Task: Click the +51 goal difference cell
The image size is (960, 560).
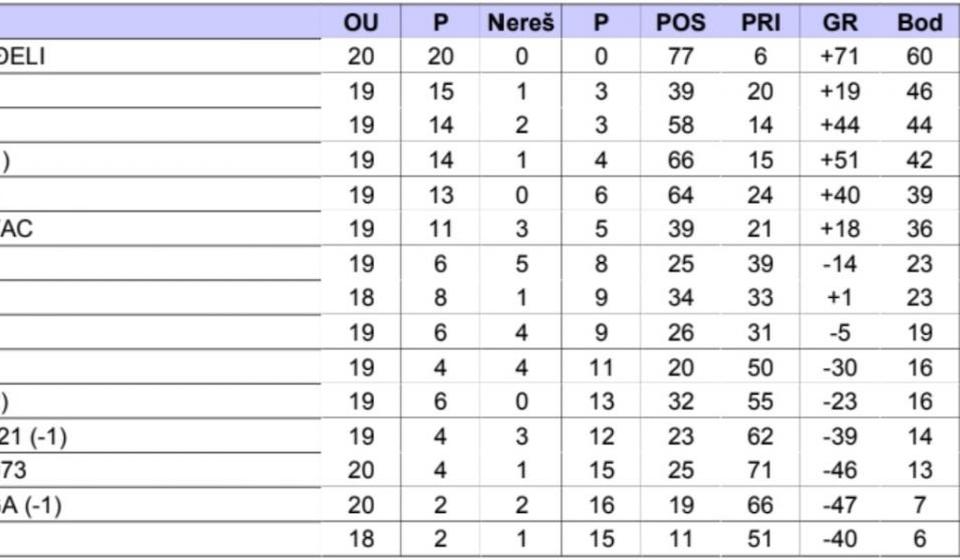Action: click(839, 160)
